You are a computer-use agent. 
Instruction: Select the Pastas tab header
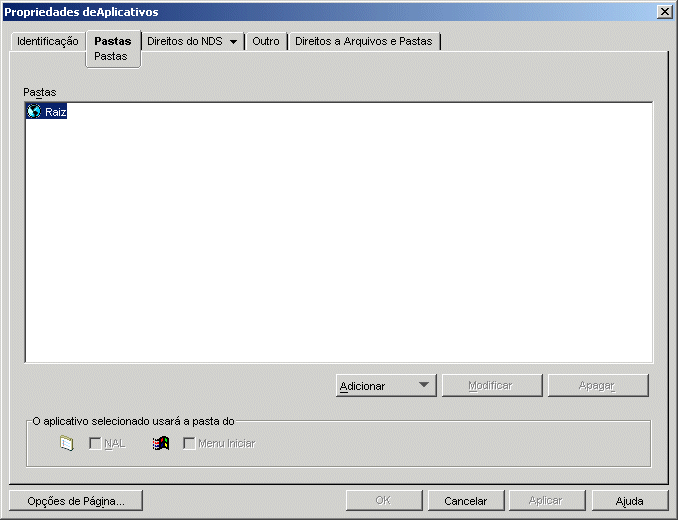[113, 41]
